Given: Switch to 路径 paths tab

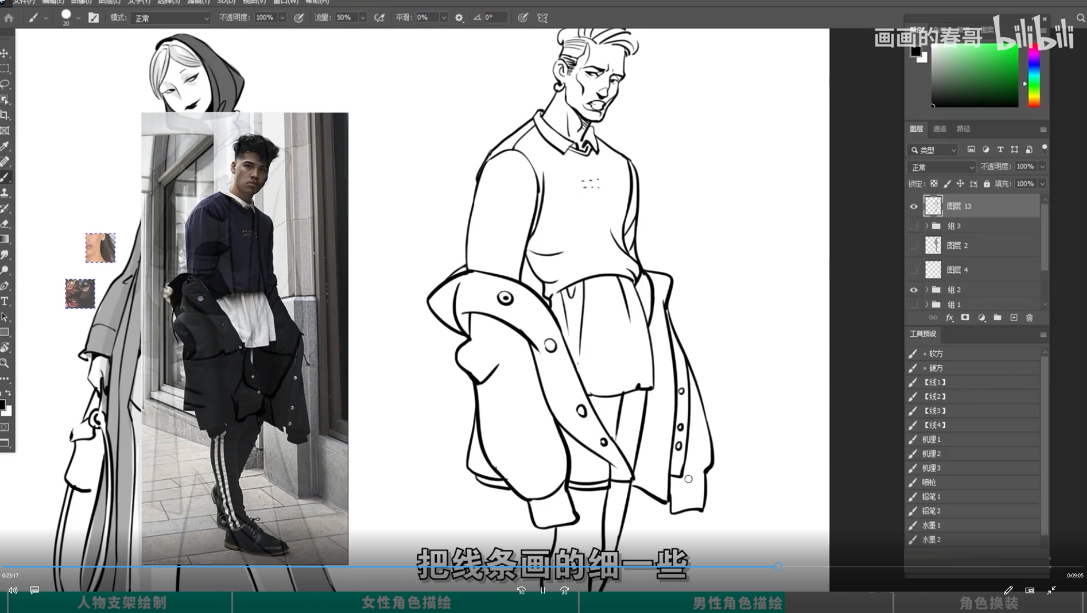Looking at the screenshot, I should (964, 129).
